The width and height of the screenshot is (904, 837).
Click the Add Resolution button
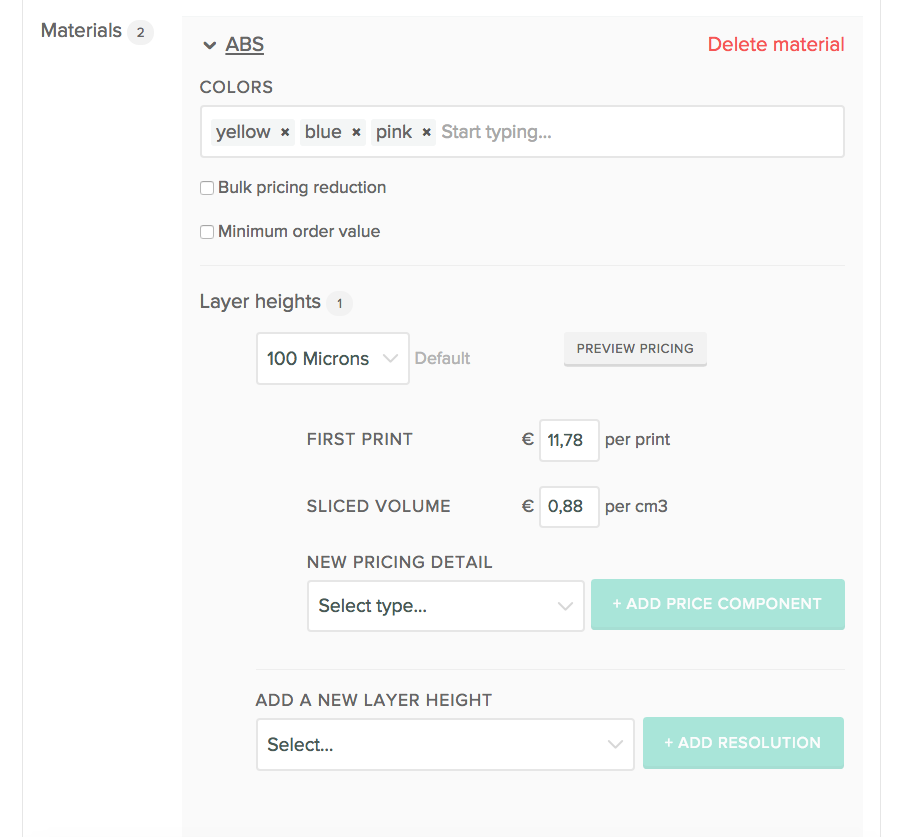tap(743, 743)
